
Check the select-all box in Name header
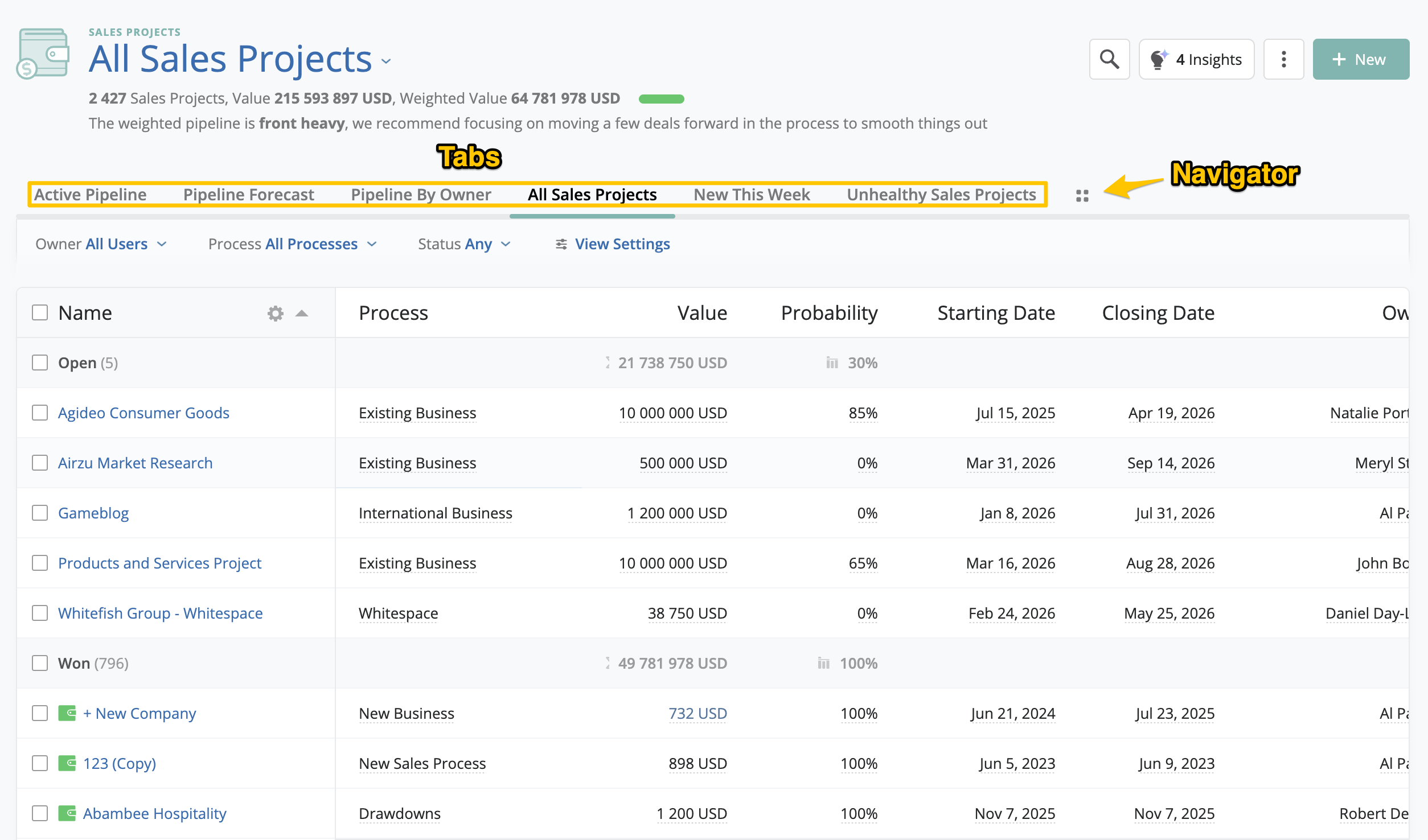click(40, 312)
